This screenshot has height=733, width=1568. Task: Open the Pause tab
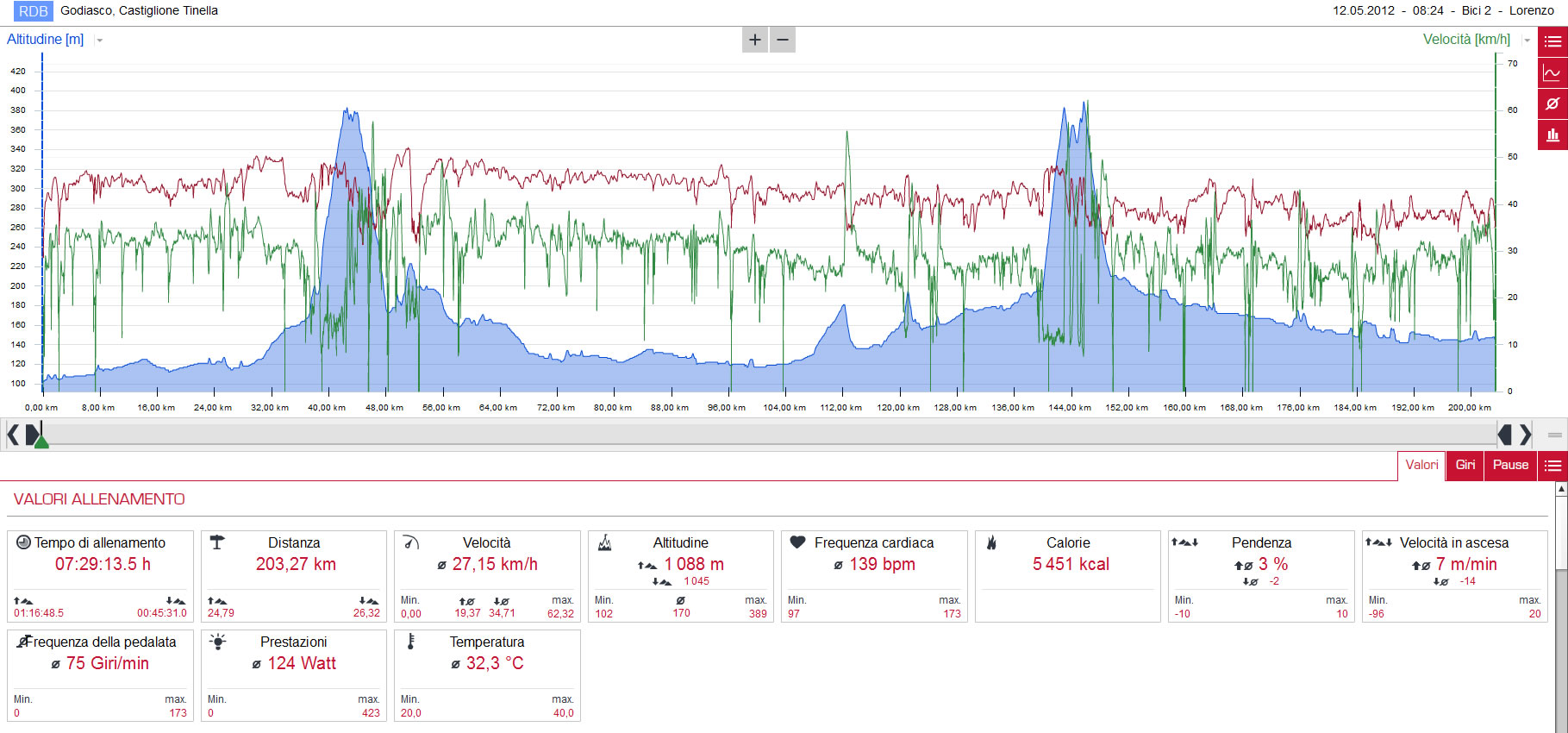(x=1510, y=466)
